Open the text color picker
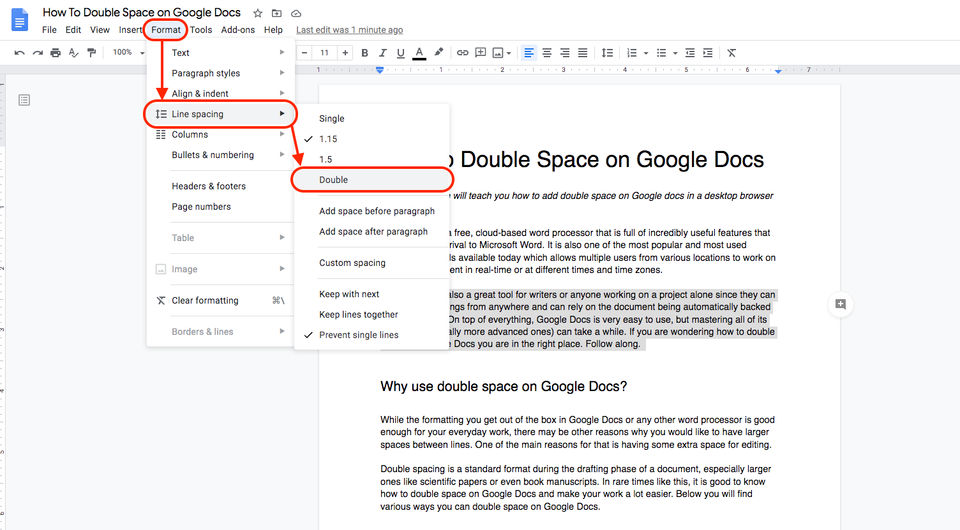The width and height of the screenshot is (960, 530). point(419,53)
